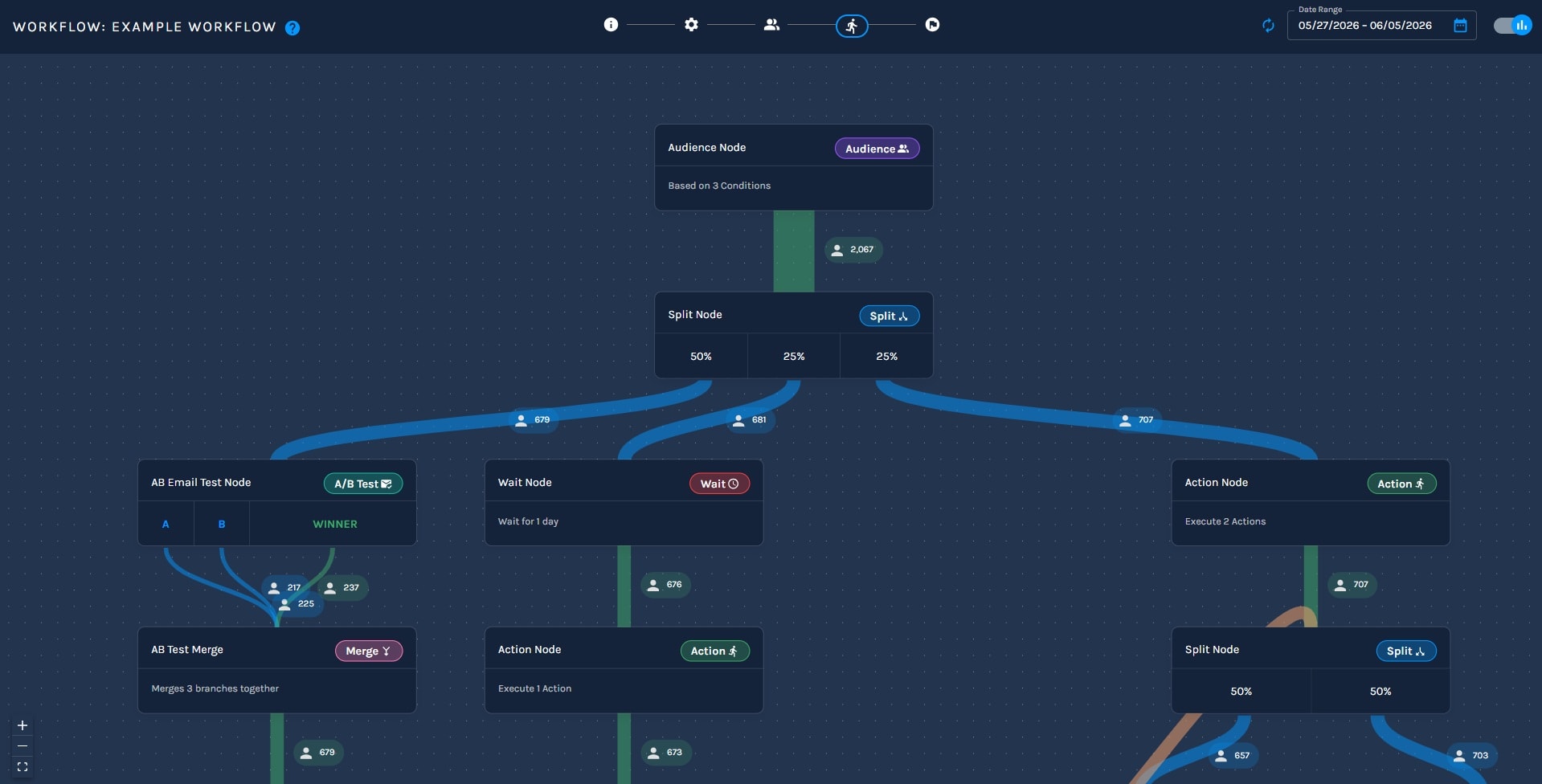
Task: Jump to the final flag step
Action: [932, 25]
